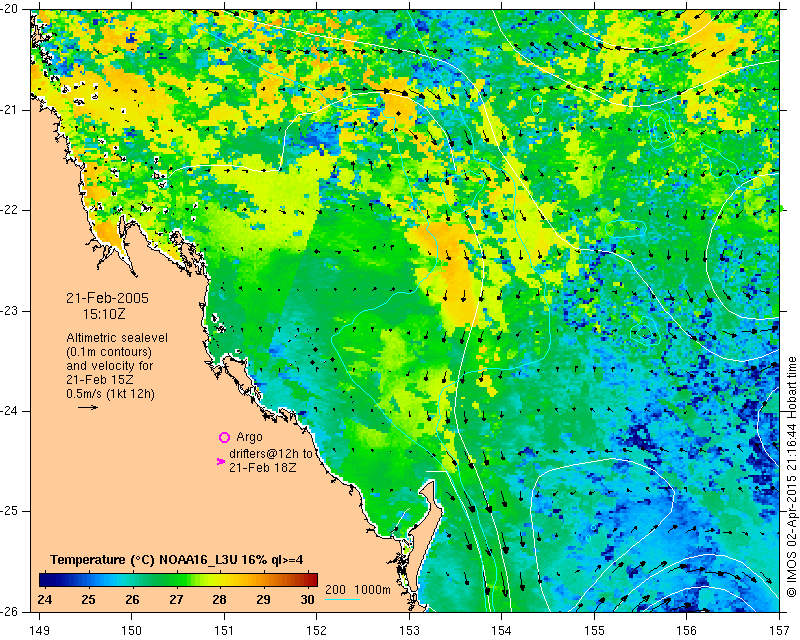Click the latitude axis label '-23'
The height and width of the screenshot is (640, 800).
(x=10, y=311)
